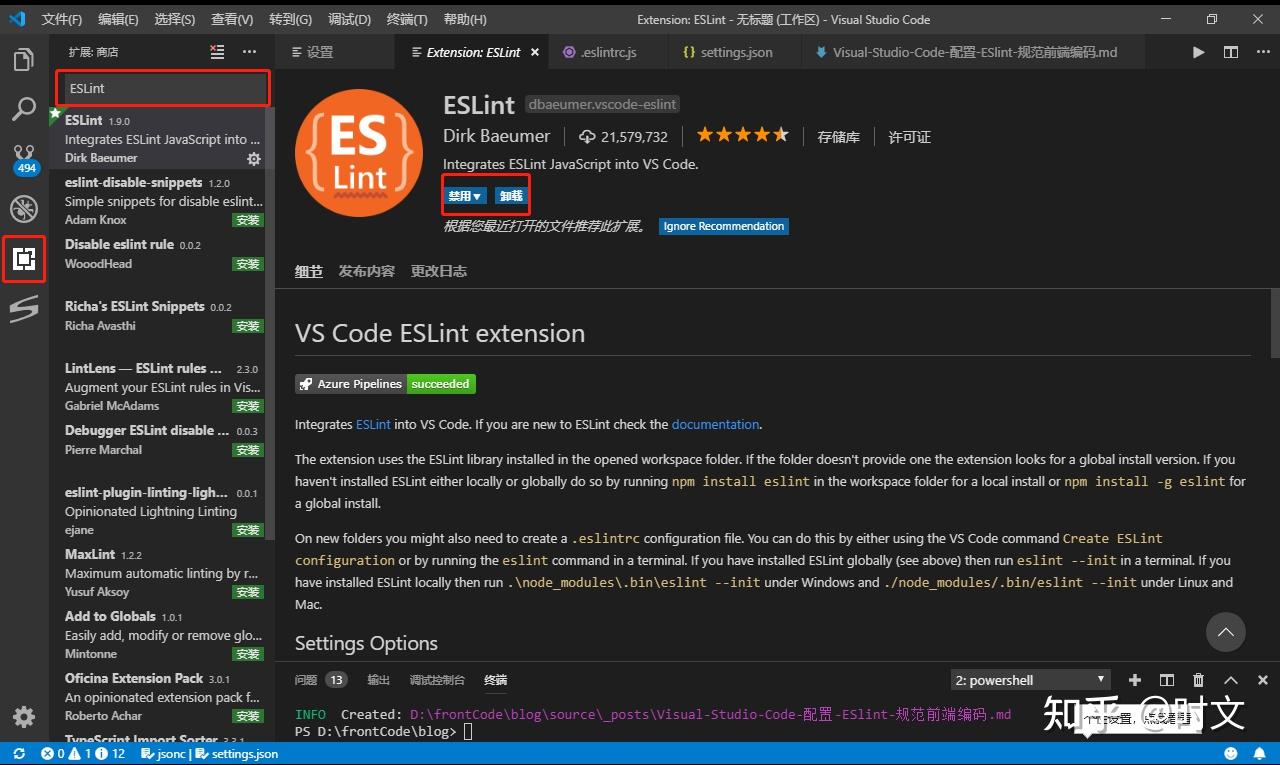The image size is (1280, 765).
Task: Create a new terminal with the plus icon
Action: pyautogui.click(x=1134, y=679)
